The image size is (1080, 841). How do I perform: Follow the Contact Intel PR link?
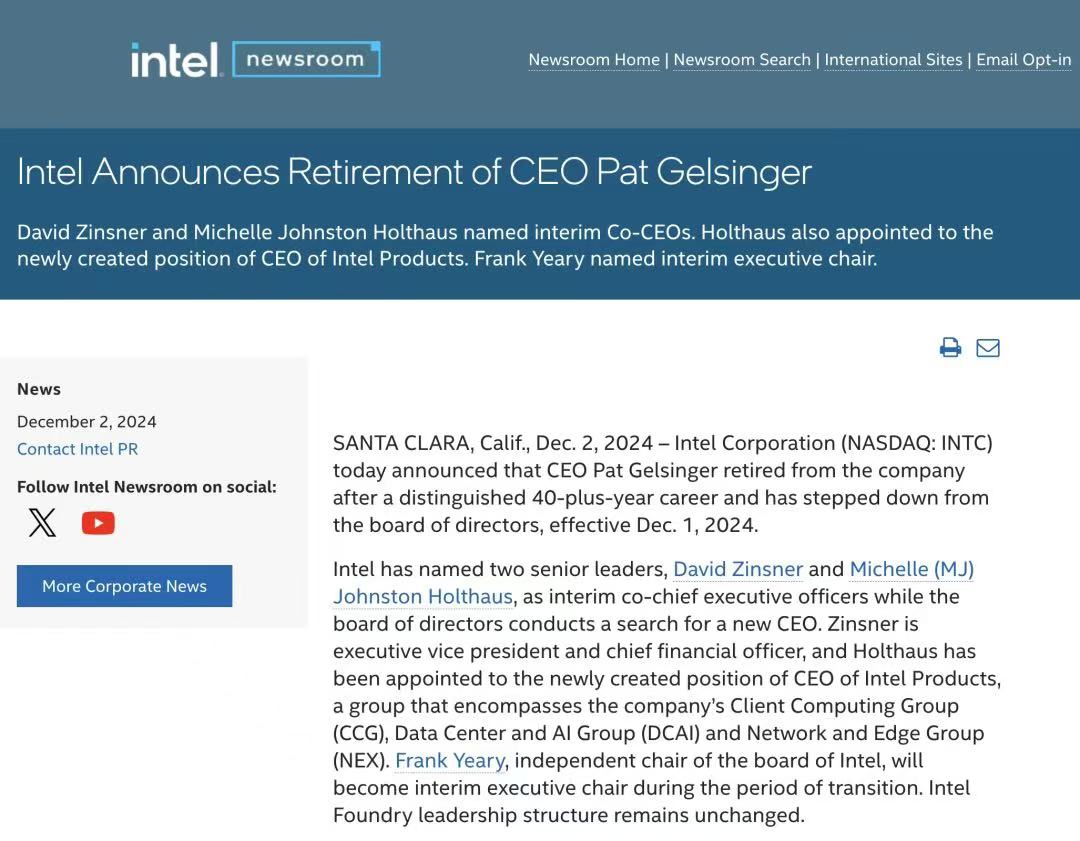(x=78, y=449)
